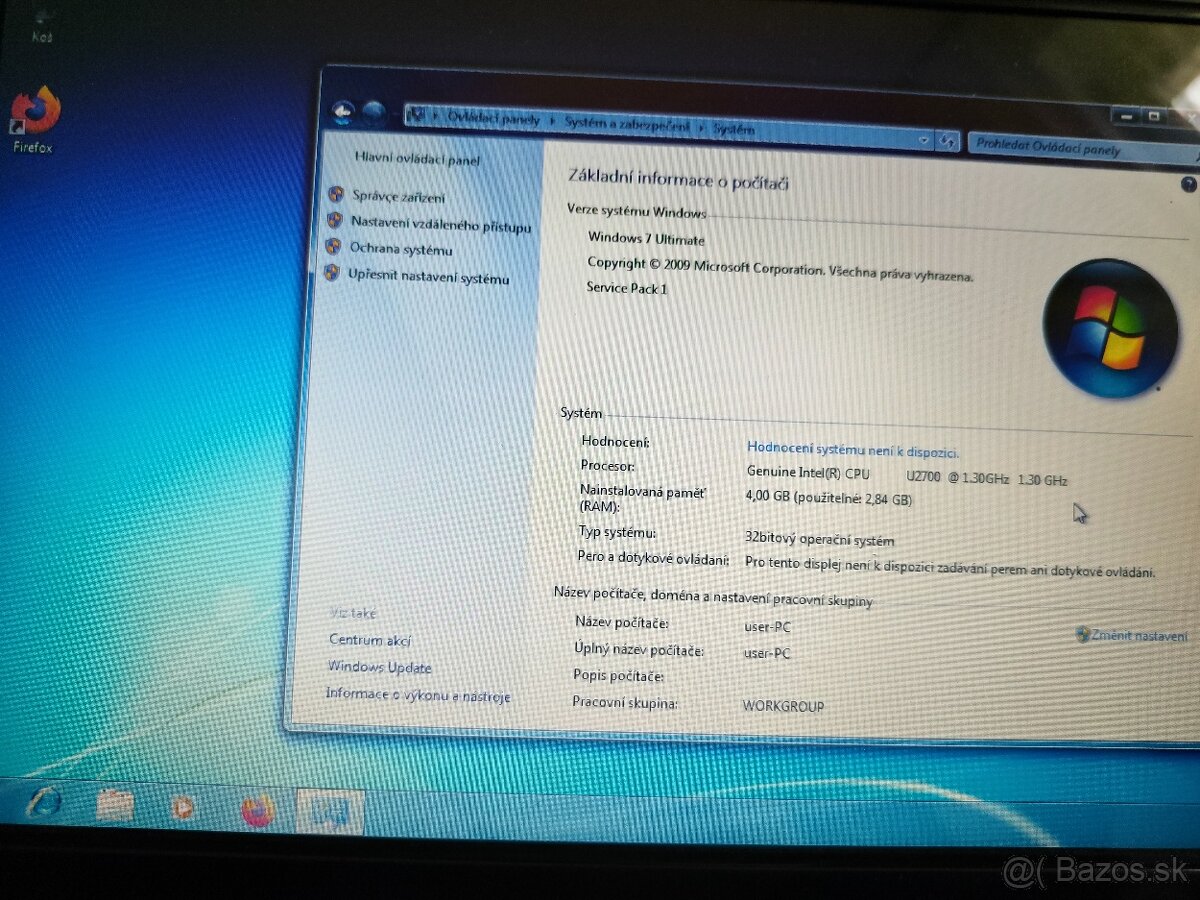This screenshot has height=900, width=1200.
Task: Click the Pero a dotykové ovládání label
Action: coord(653,558)
